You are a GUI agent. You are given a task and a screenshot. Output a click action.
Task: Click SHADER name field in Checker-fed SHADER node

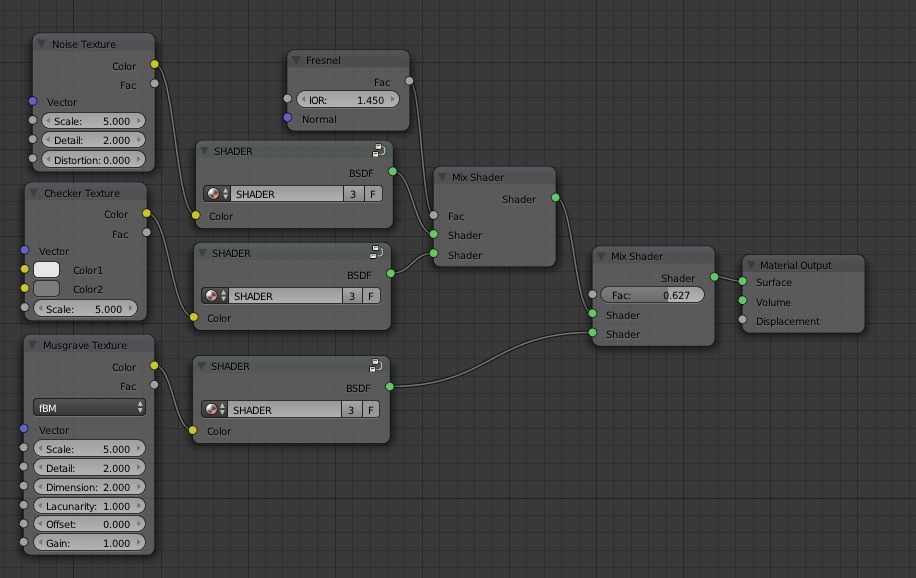click(285, 296)
